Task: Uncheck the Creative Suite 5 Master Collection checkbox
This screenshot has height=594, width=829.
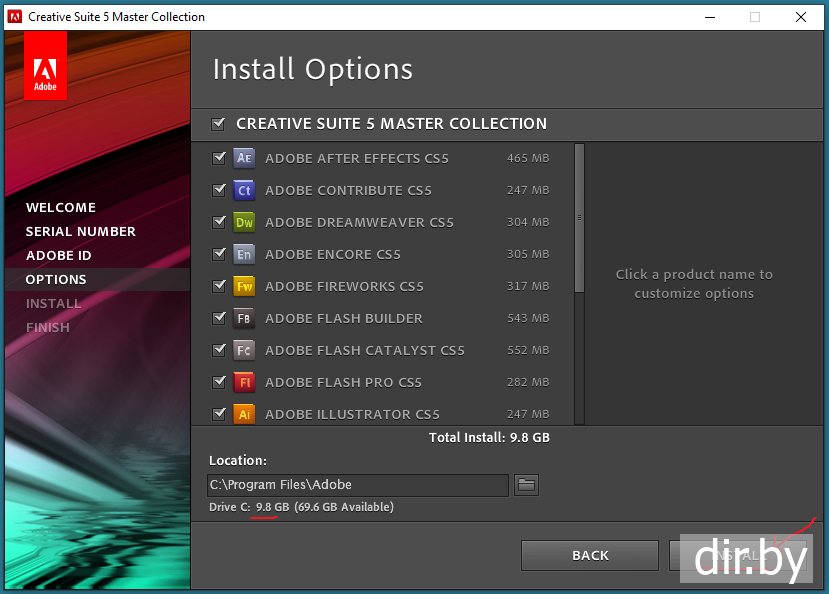Action: 218,124
